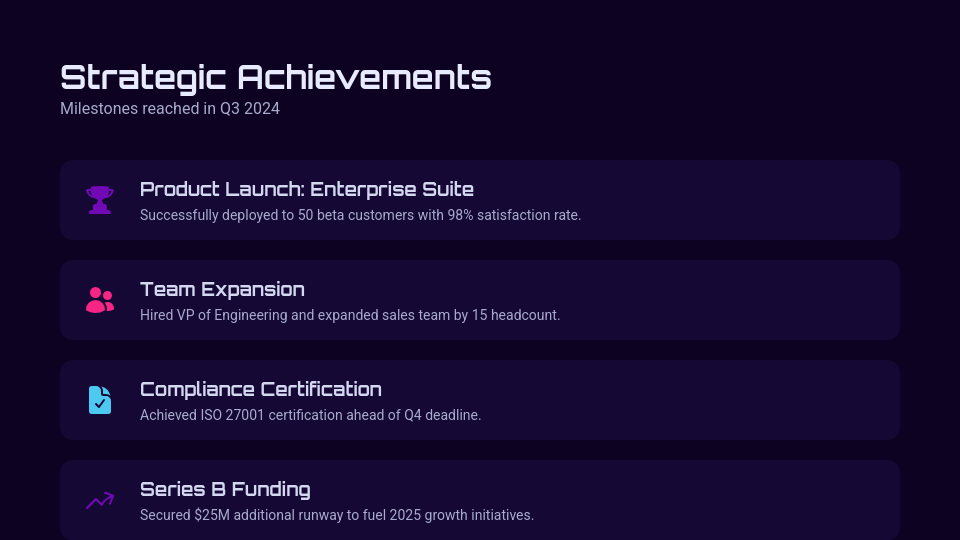Click empty space in the Product Launch card
This screenshot has width=960, height=540.
pos(750,200)
